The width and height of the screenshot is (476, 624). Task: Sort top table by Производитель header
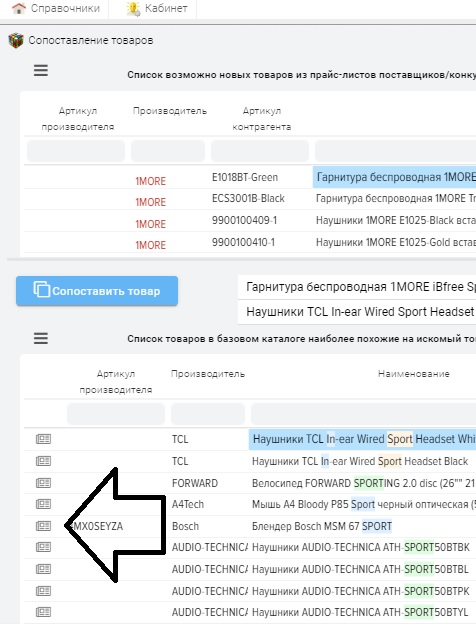coord(170,111)
